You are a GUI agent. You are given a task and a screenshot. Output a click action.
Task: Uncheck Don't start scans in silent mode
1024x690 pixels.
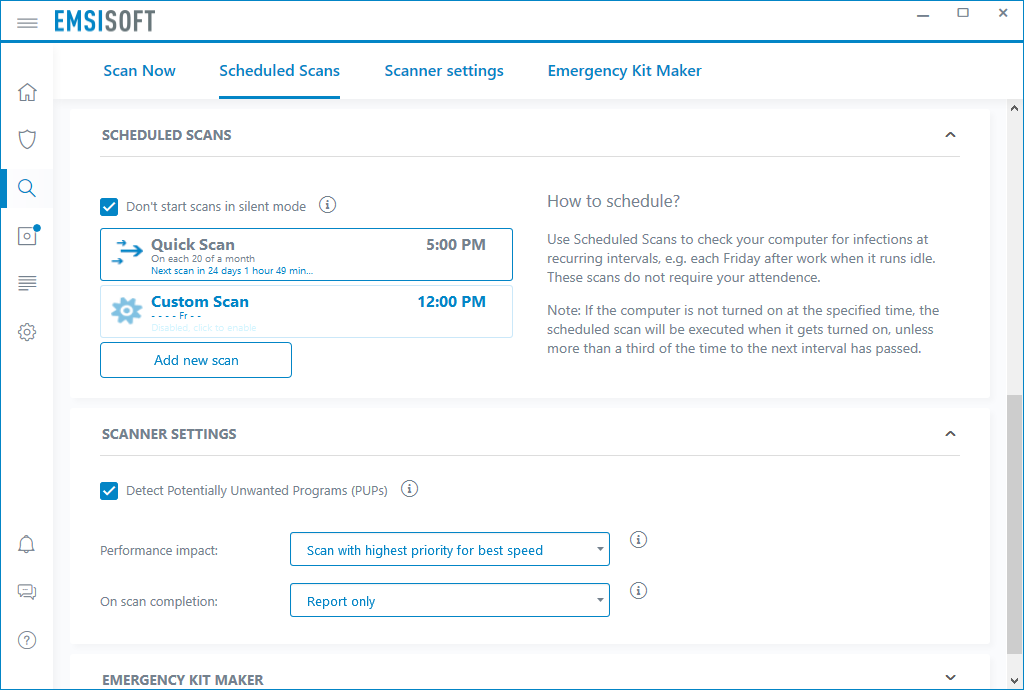pos(109,206)
